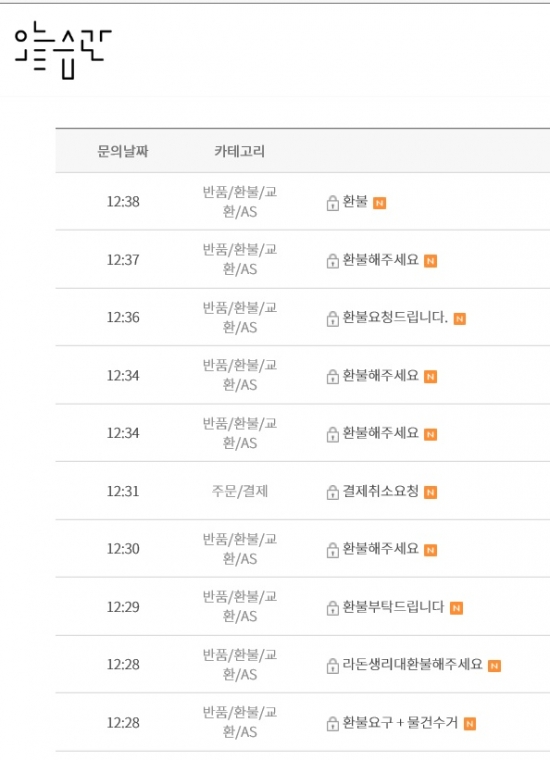Image resolution: width=550 pixels, height=760 pixels.
Task: Click the 주문/결제 category cell
Action: [x=239, y=491]
